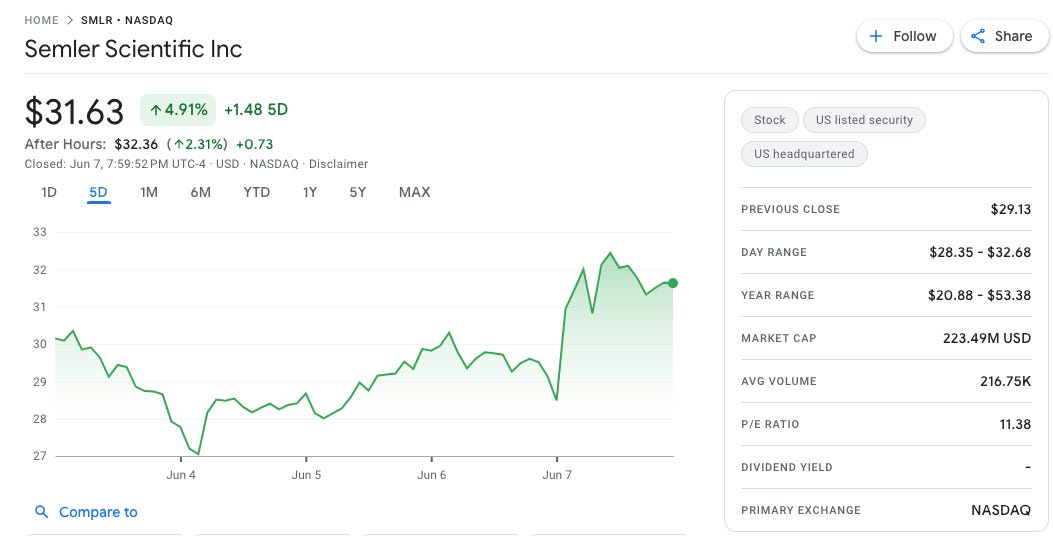Click the magnifier icon beside Compare to
1053x536 pixels.
[42, 512]
